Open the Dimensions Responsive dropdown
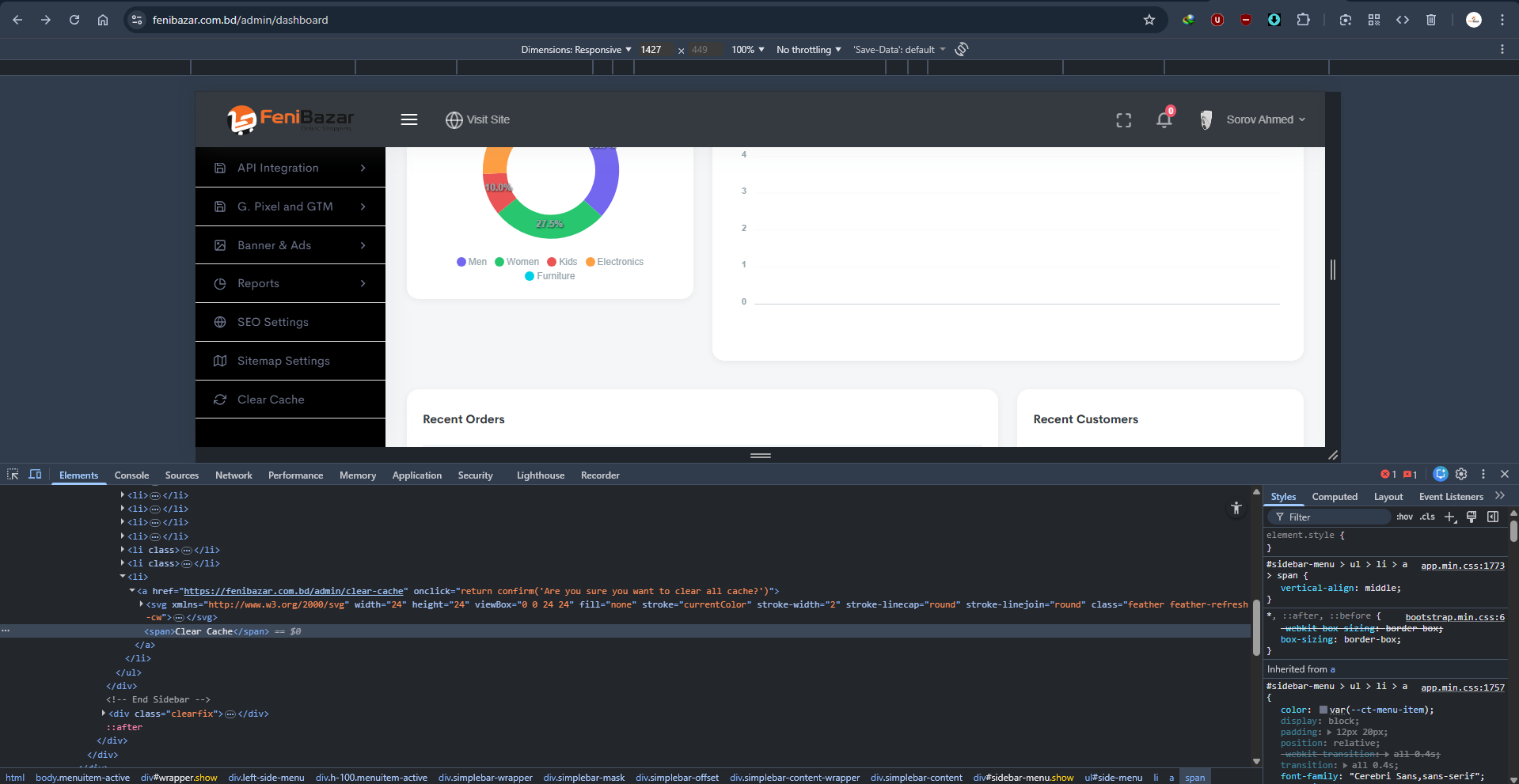The image size is (1519, 784). pyautogui.click(x=576, y=50)
